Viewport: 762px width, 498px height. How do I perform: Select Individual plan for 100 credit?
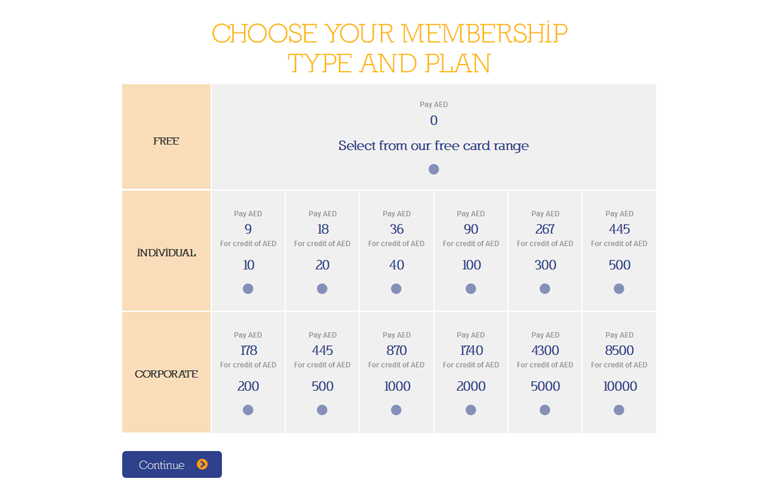click(x=471, y=289)
